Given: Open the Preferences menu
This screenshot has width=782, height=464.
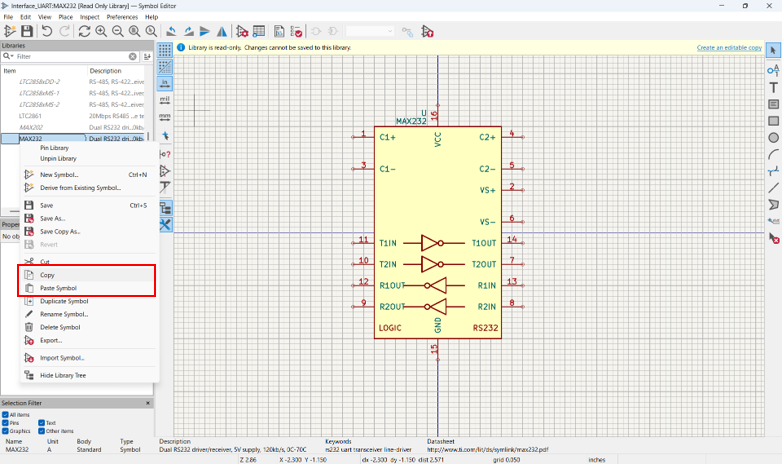Looking at the screenshot, I should [x=122, y=17].
